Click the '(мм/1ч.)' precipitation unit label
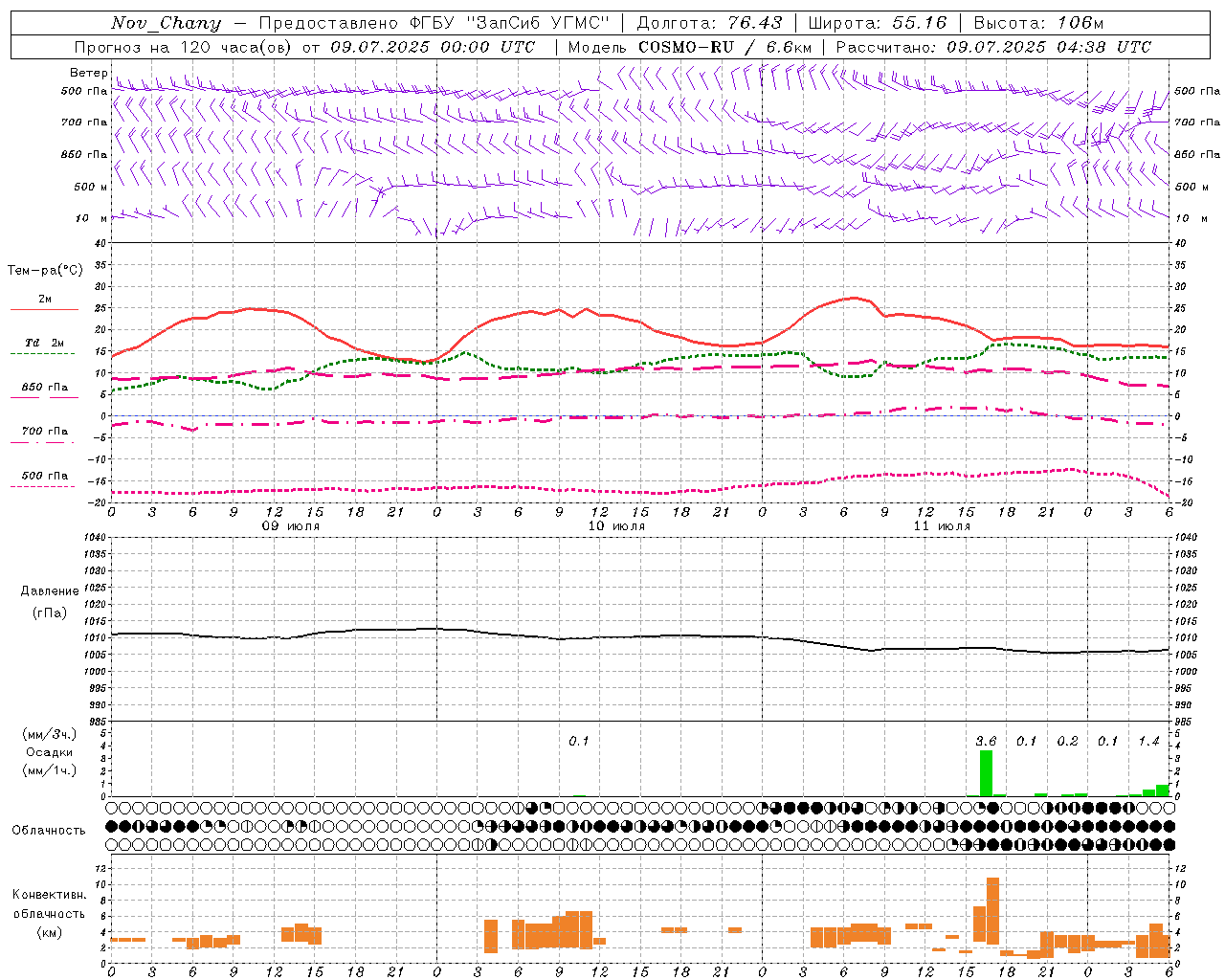The width and height of the screenshot is (1225, 980). pos(49,770)
